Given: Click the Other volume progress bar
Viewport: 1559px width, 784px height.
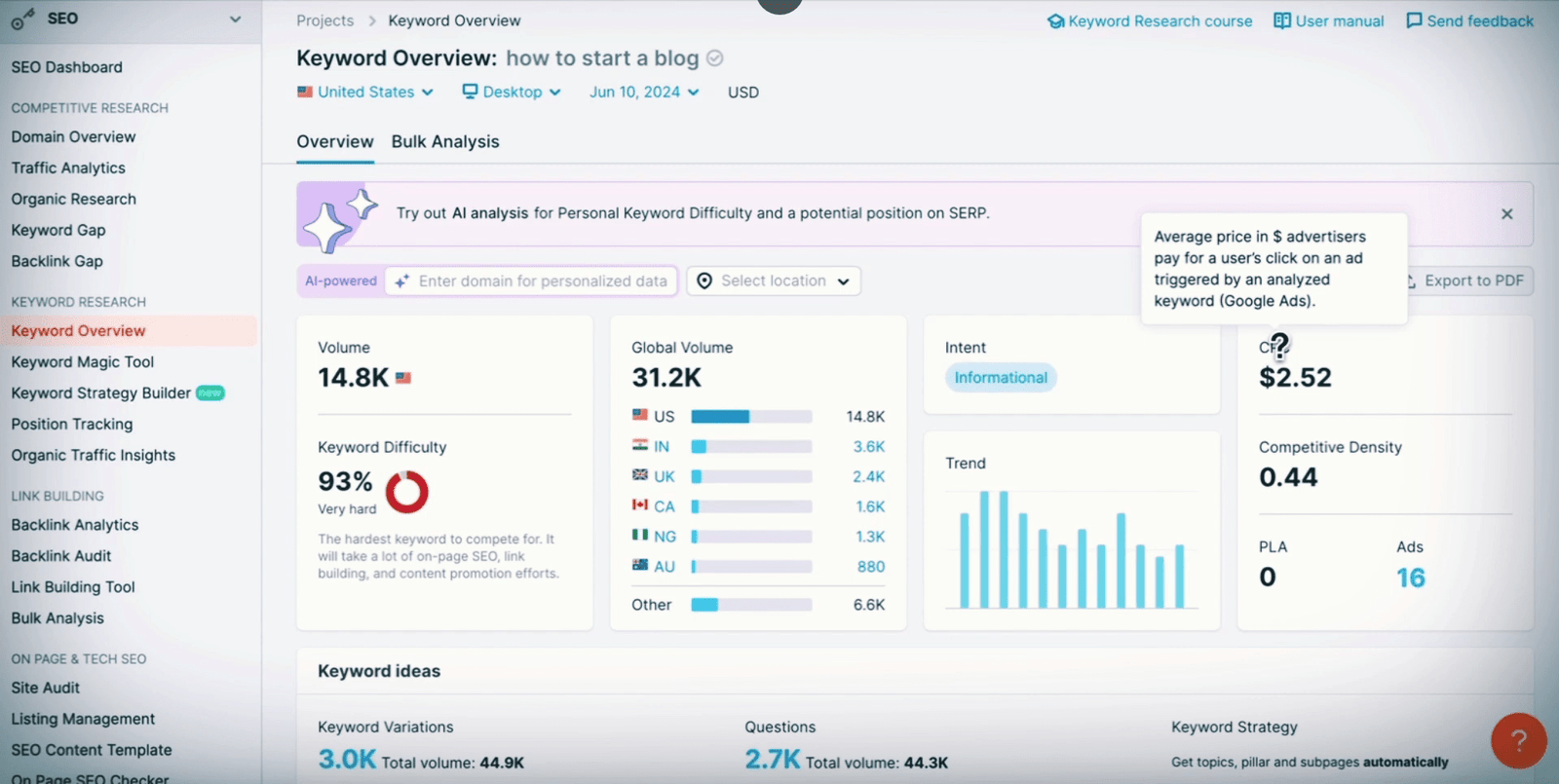Looking at the screenshot, I should [x=751, y=605].
